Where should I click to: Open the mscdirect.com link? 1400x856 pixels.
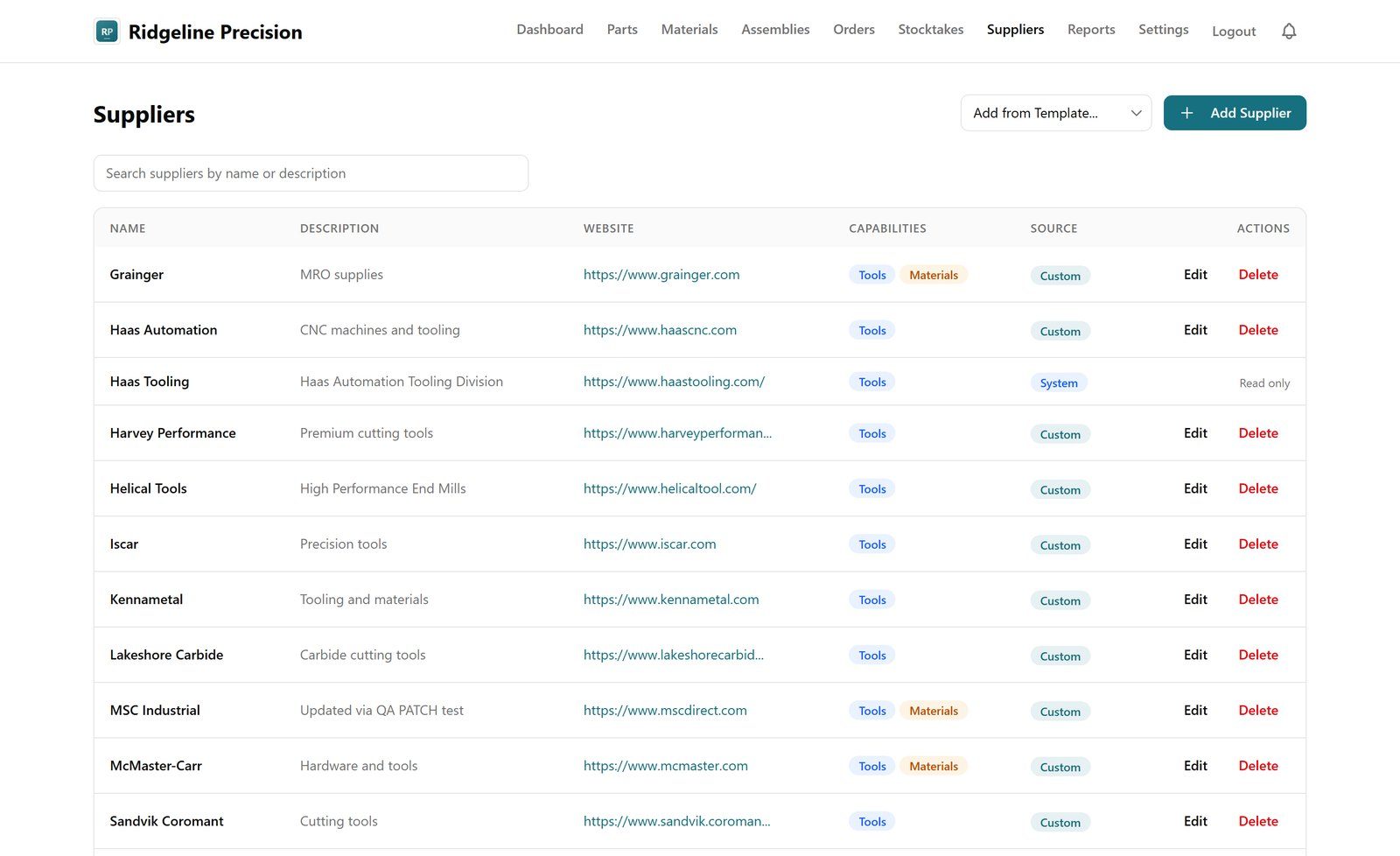[665, 711]
